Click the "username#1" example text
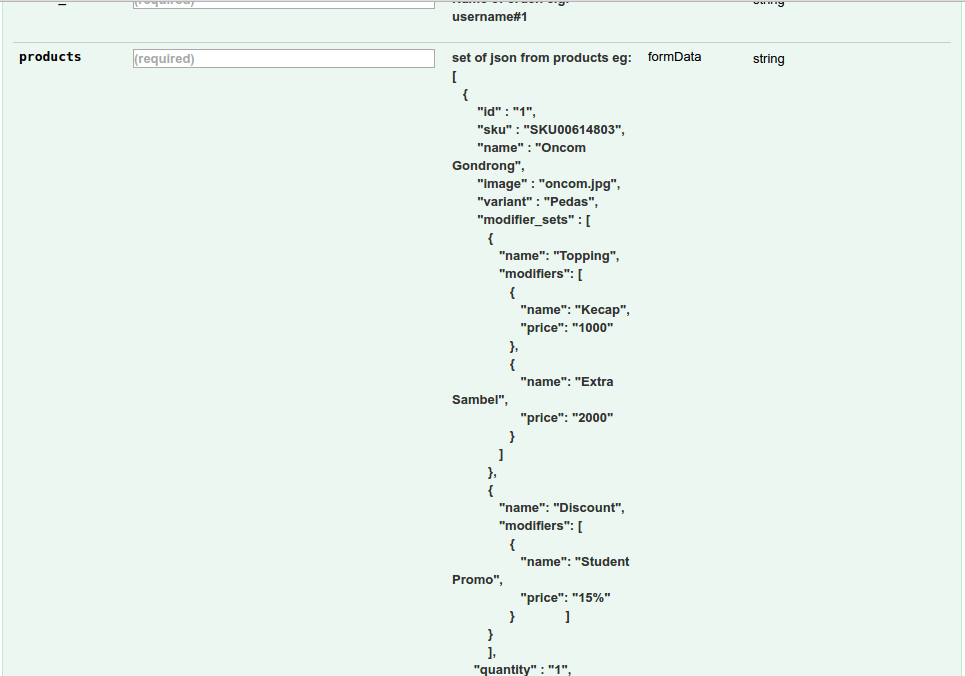 click(x=489, y=17)
